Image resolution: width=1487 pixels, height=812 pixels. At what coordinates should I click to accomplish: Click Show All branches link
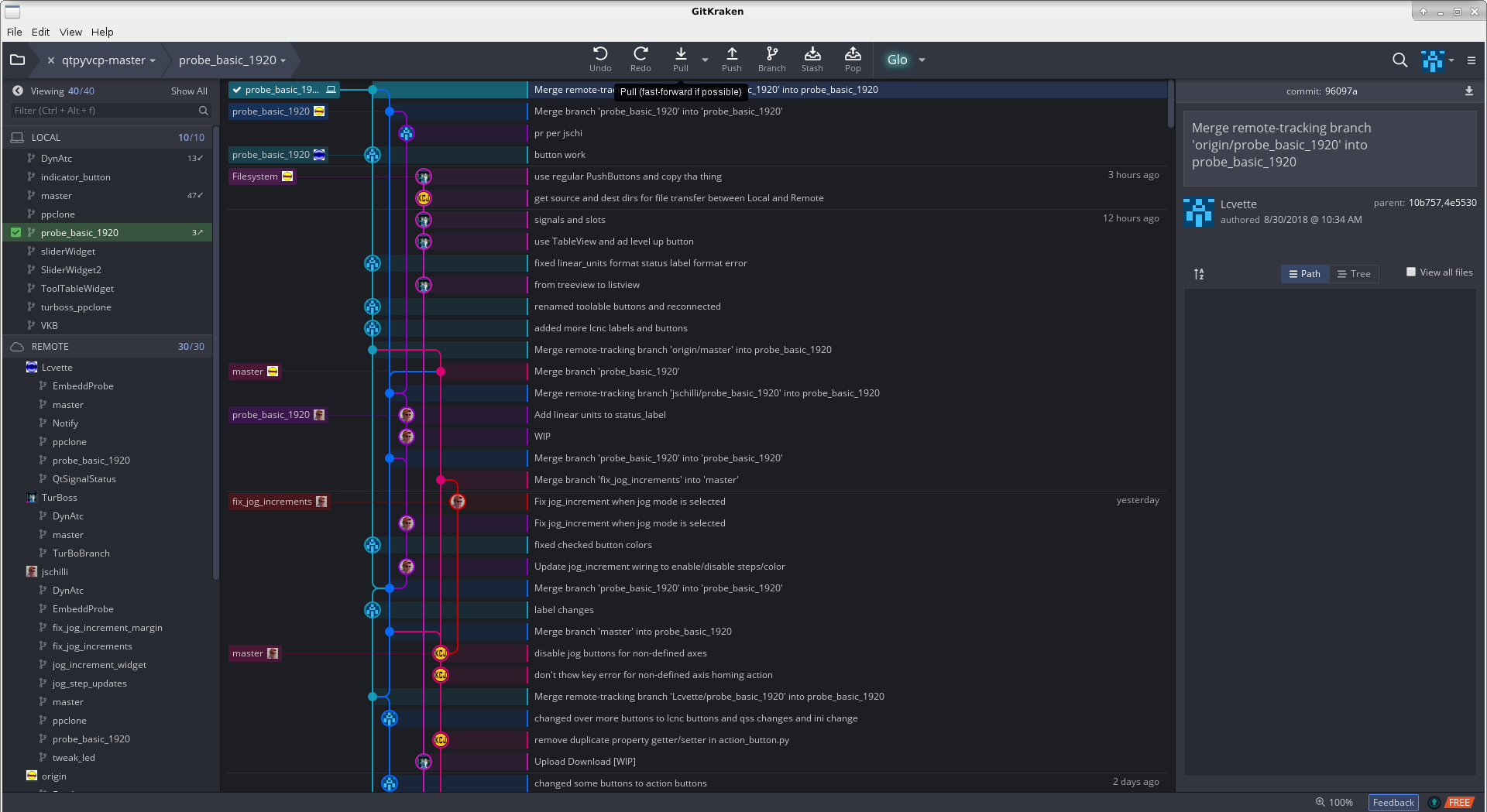(189, 91)
